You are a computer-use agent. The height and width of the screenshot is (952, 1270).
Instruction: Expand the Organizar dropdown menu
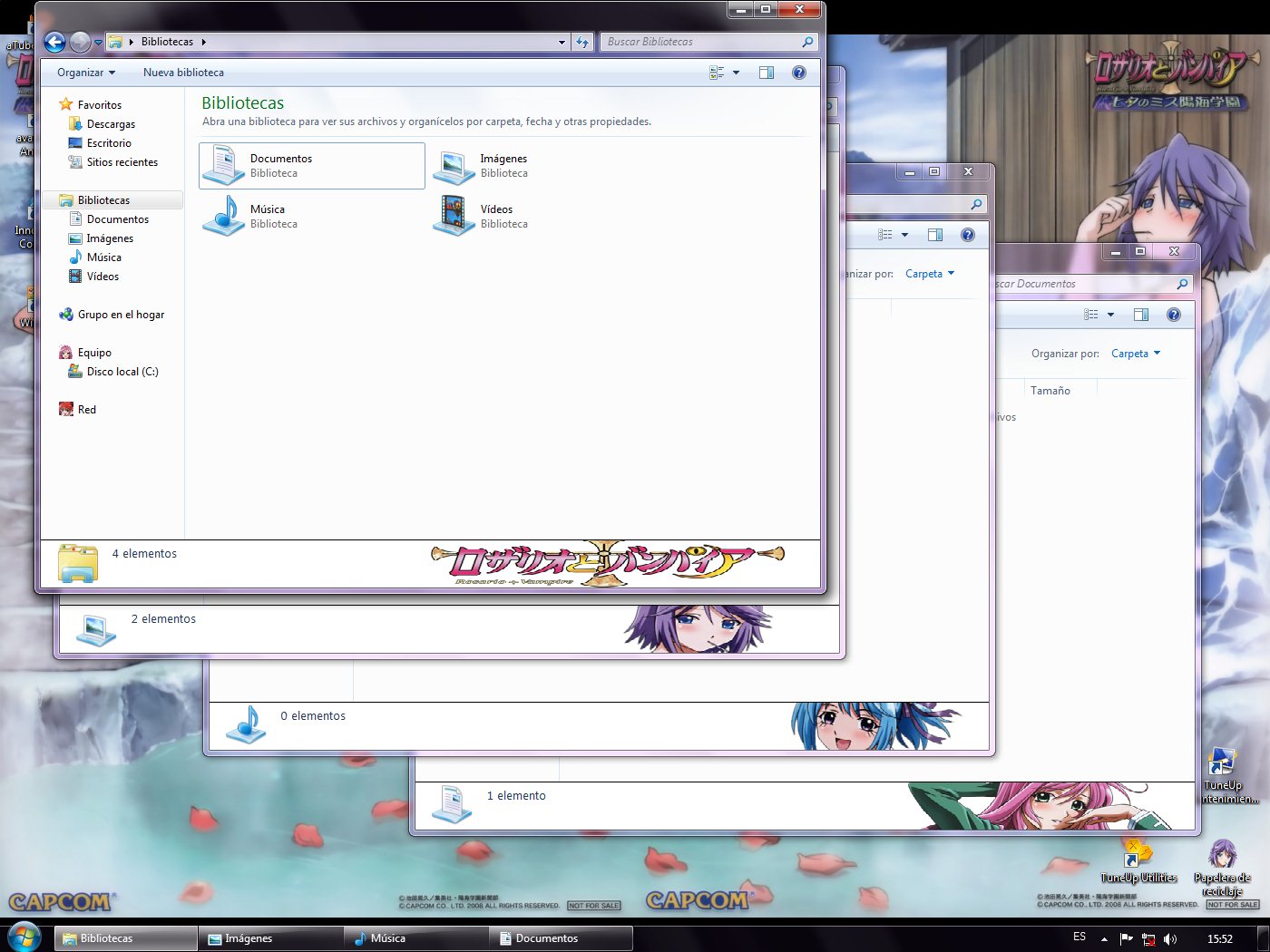(86, 73)
